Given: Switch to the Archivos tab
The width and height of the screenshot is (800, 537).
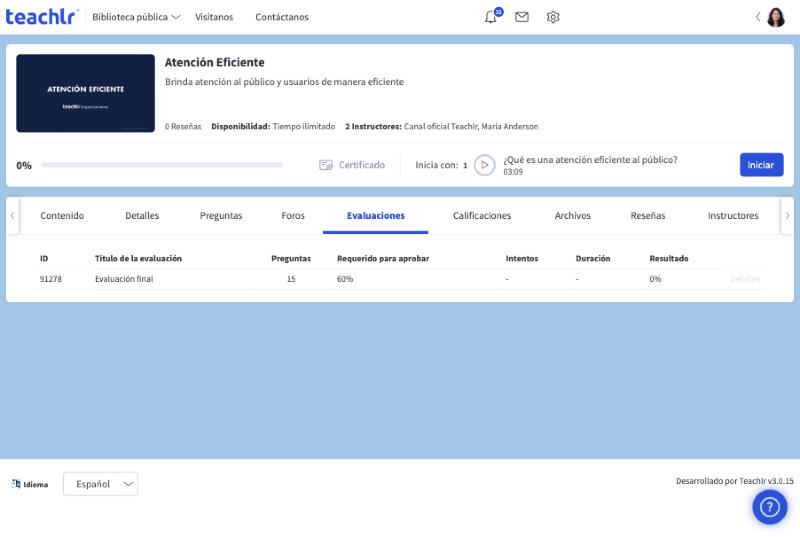Looking at the screenshot, I should [572, 216].
